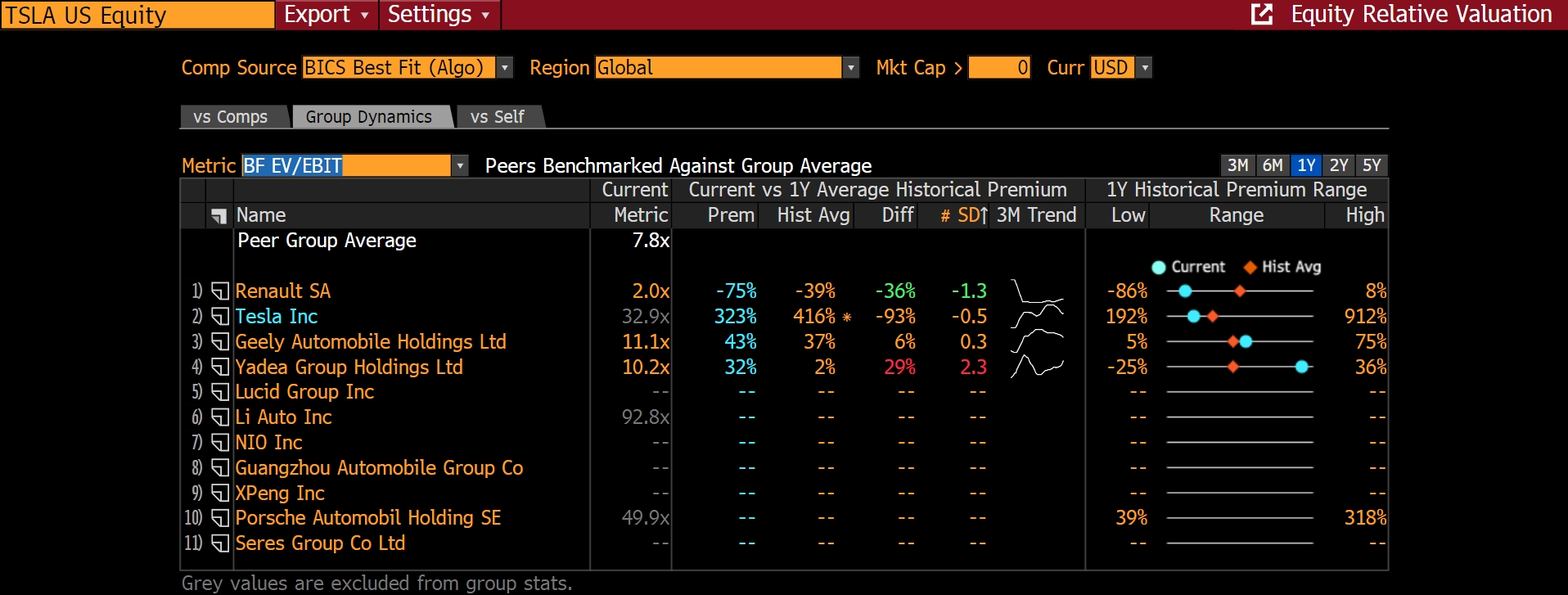Click the chart icon next to Renault SA

tap(219, 291)
